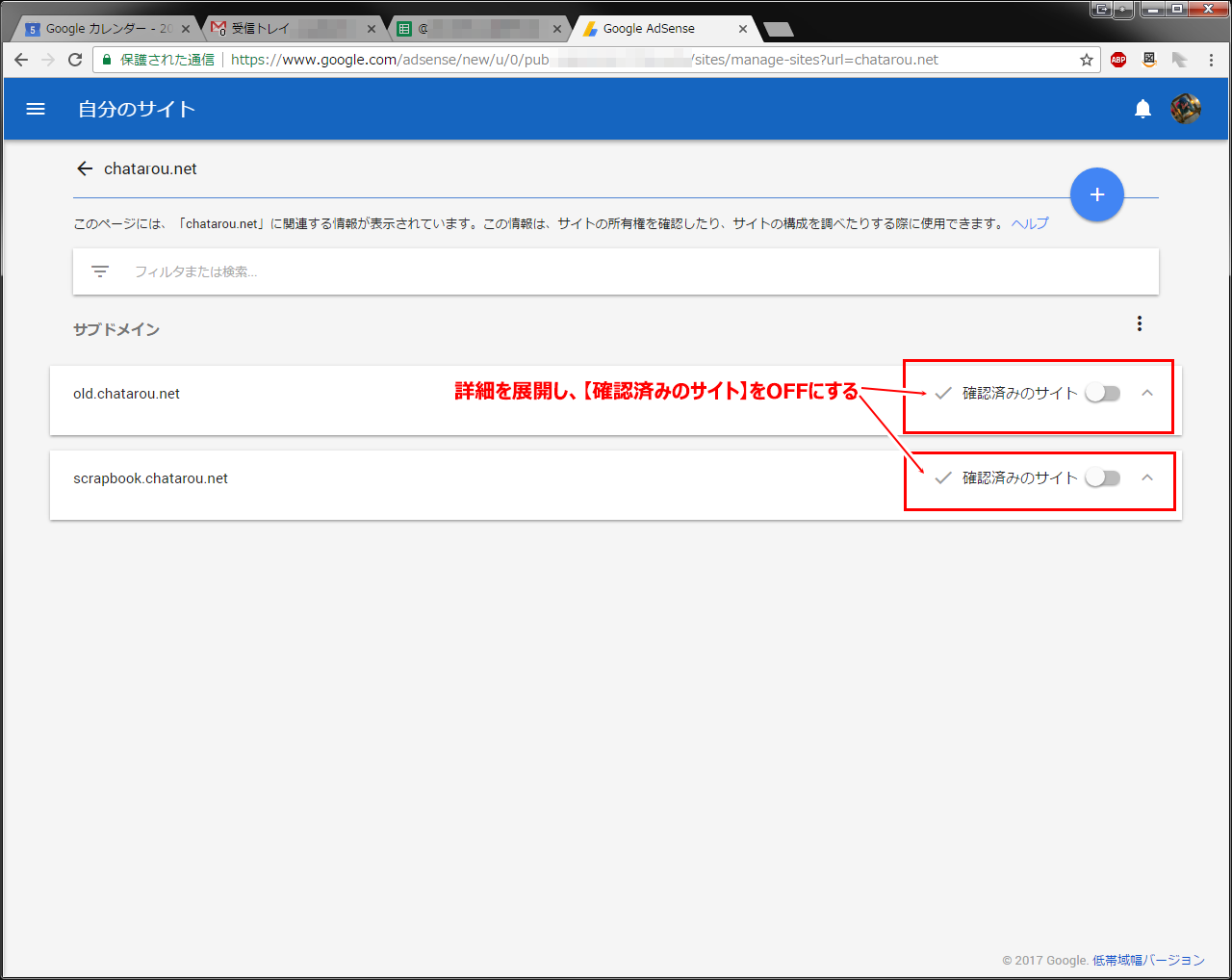Open the hamburger navigation menu
Screen dimensions: 1232x980
click(x=36, y=109)
